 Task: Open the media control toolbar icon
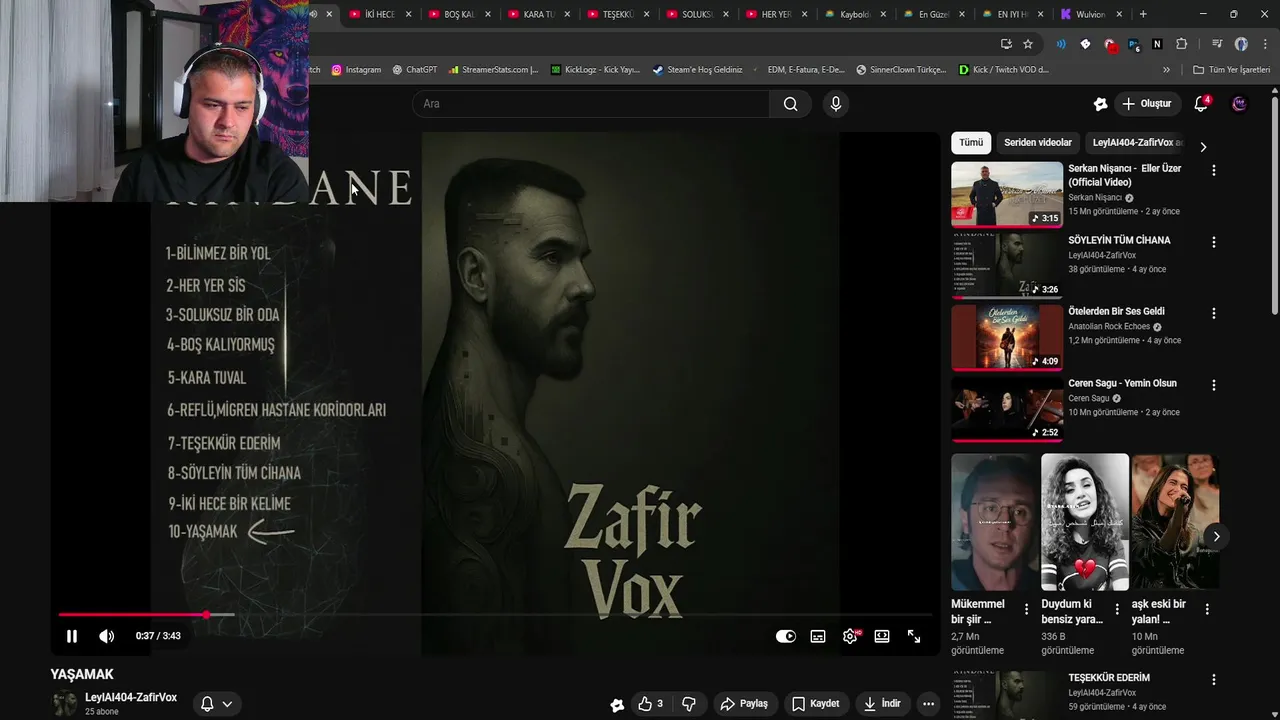click(1217, 44)
